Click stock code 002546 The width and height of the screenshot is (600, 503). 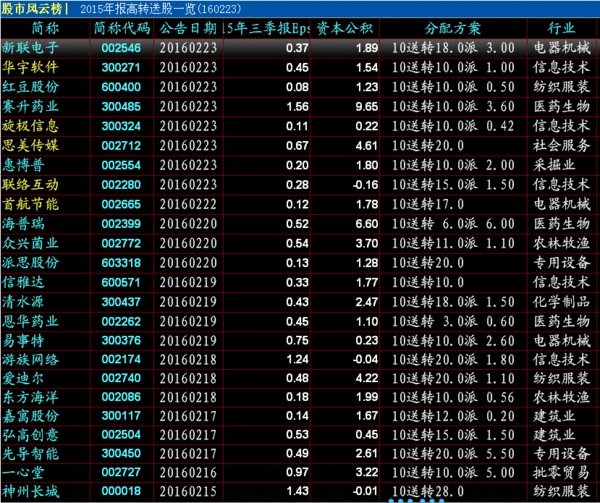point(121,48)
